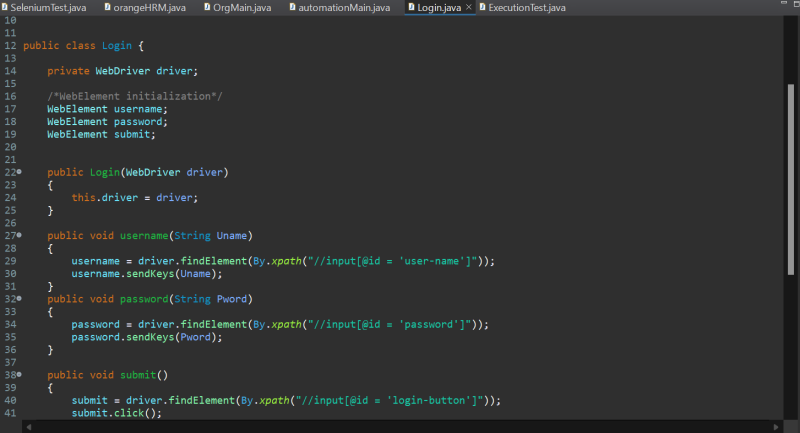The height and width of the screenshot is (433, 800).
Task: Click 'submit.click();' on line 41
Action: click(116, 413)
